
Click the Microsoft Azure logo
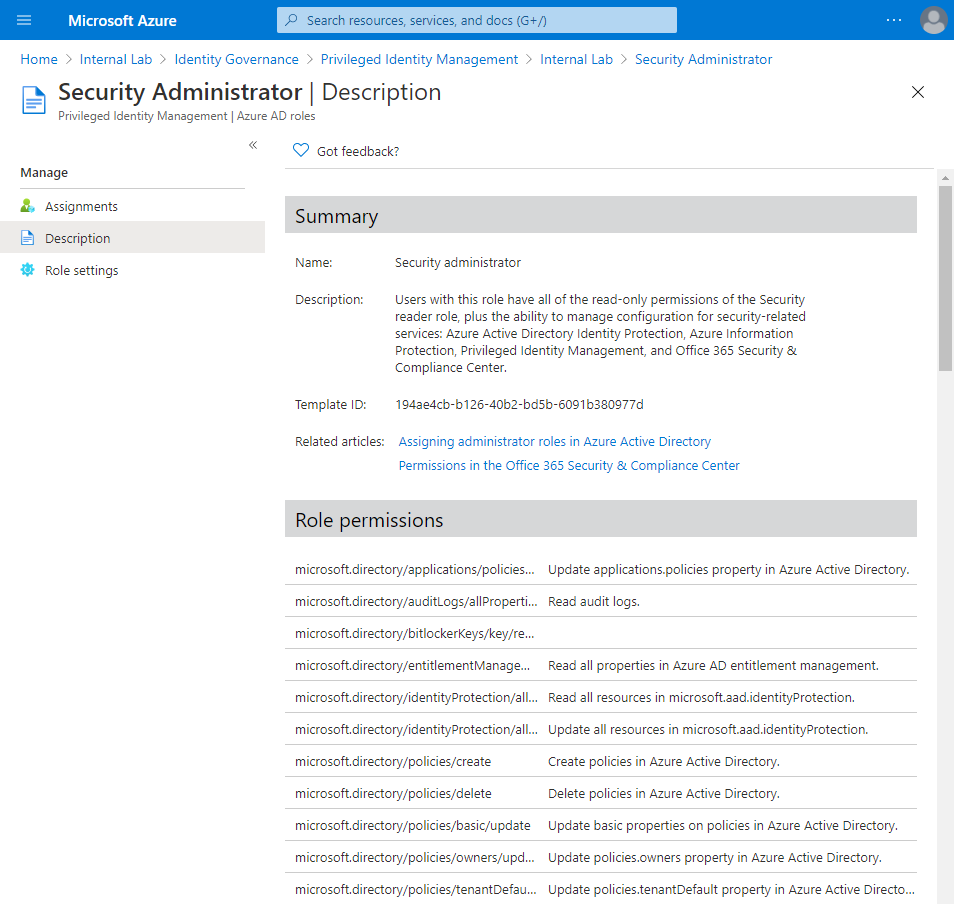122,20
